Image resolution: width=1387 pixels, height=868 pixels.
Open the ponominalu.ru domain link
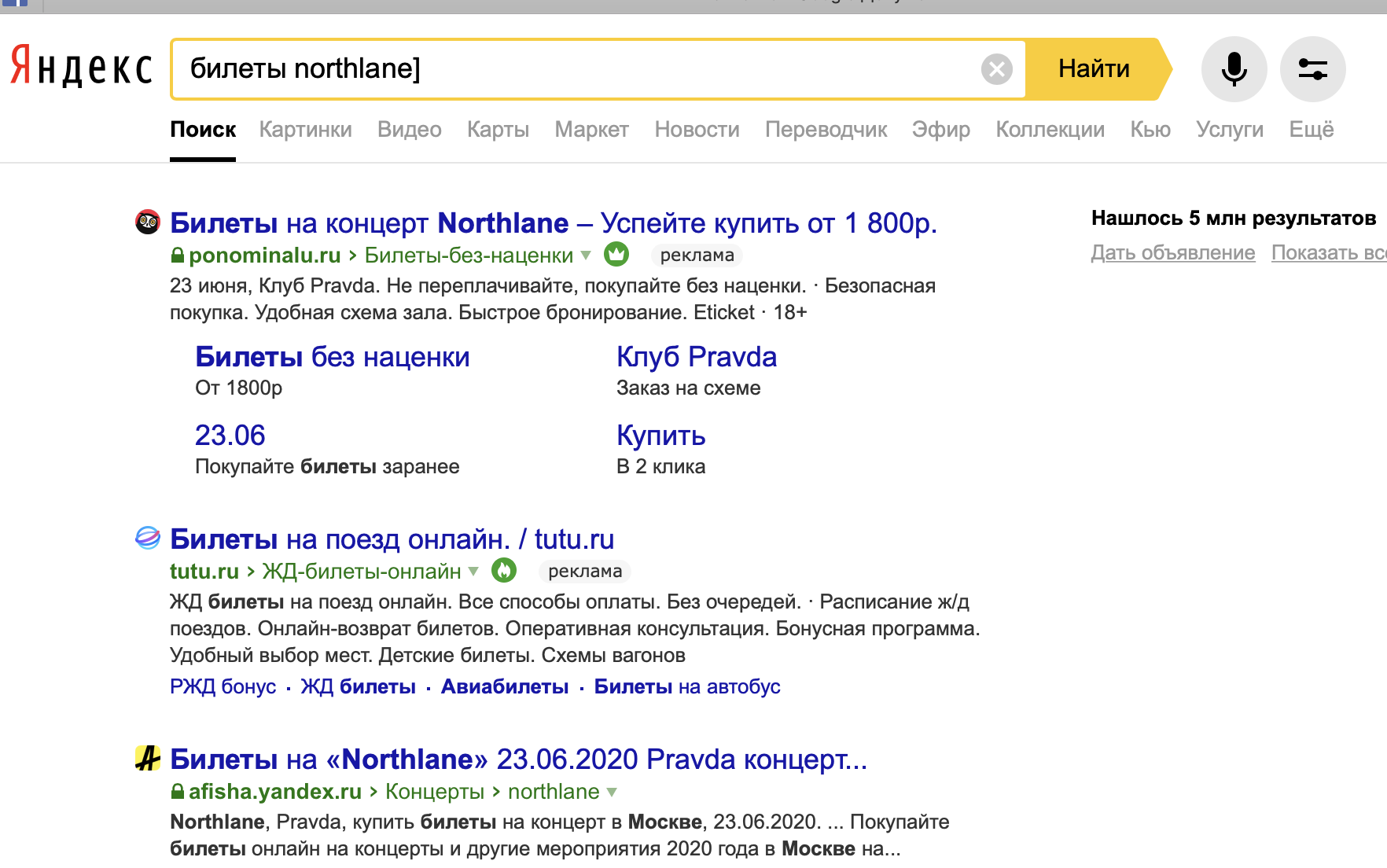point(265,256)
